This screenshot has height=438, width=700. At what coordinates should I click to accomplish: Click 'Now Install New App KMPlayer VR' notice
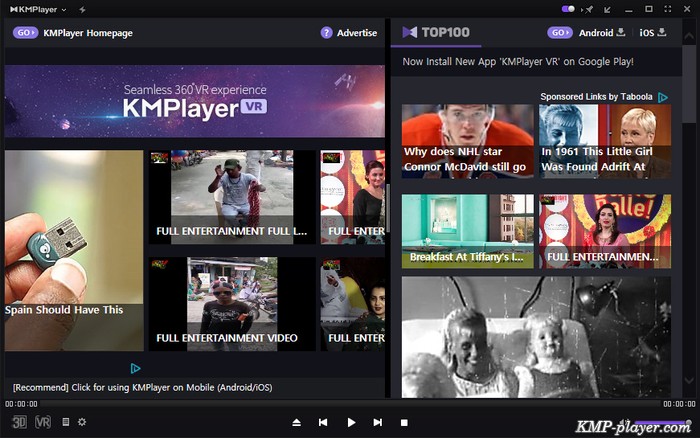518,62
